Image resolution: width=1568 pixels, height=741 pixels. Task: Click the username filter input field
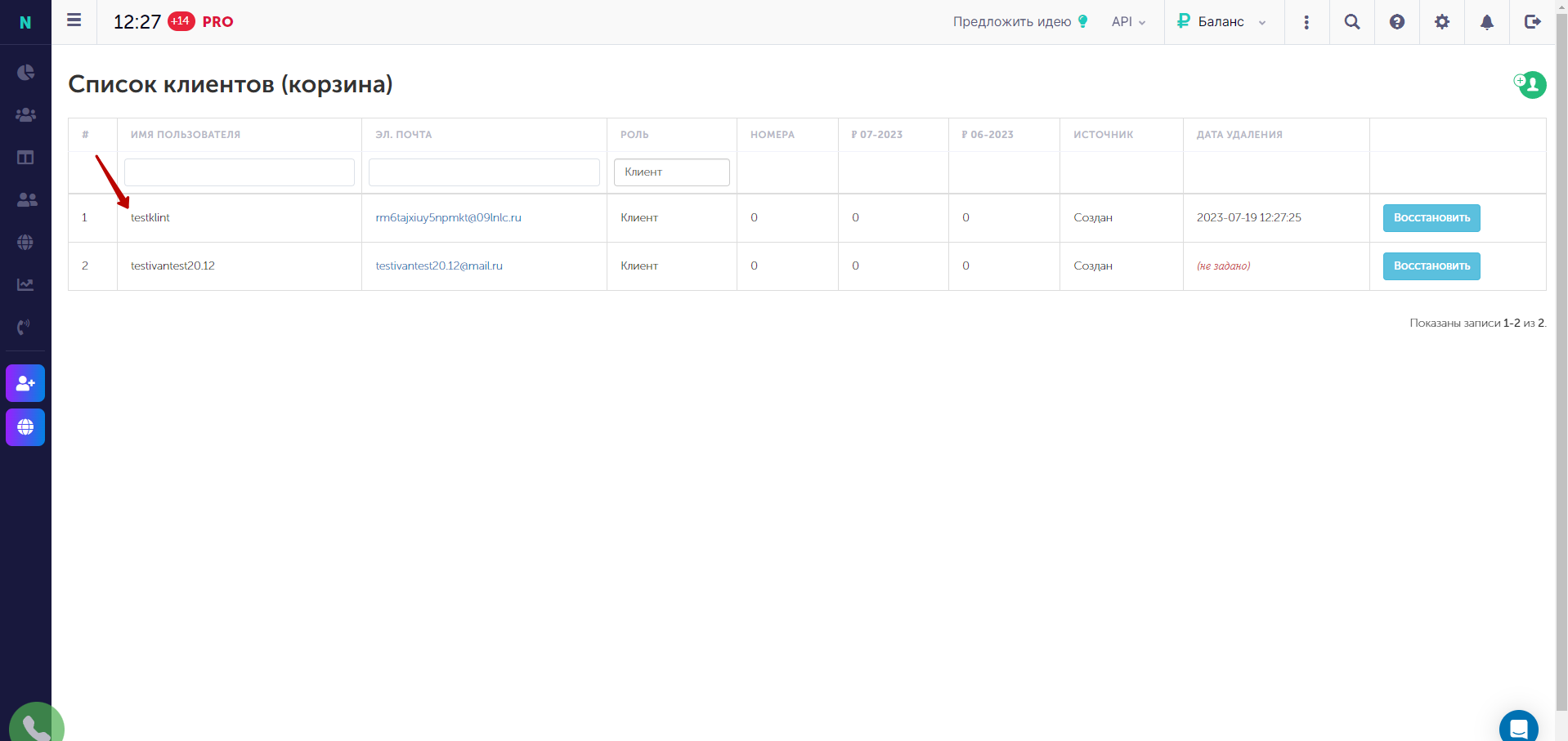[240, 172]
